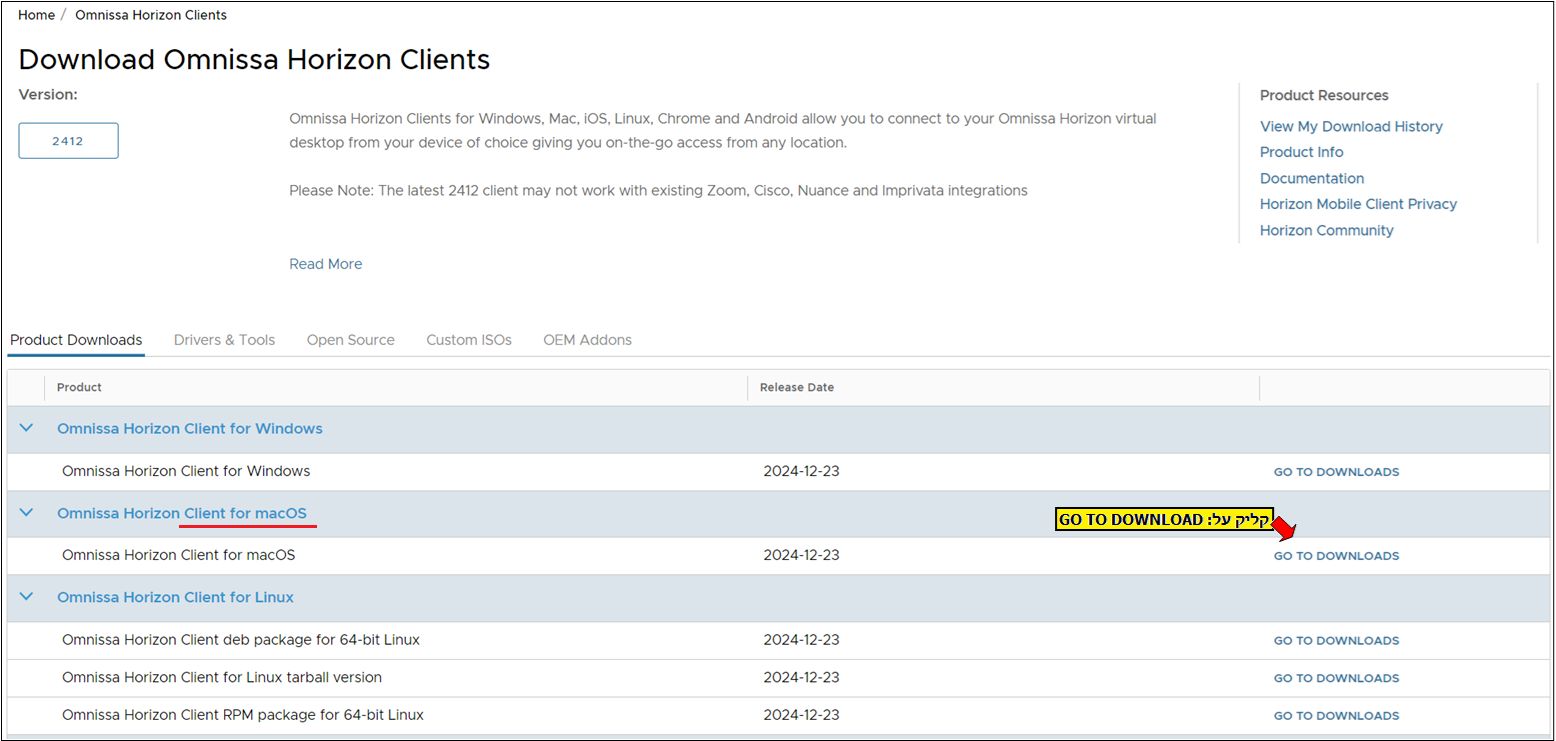Go to downloads for Linux deb package
1556x741 pixels.
click(1336, 641)
